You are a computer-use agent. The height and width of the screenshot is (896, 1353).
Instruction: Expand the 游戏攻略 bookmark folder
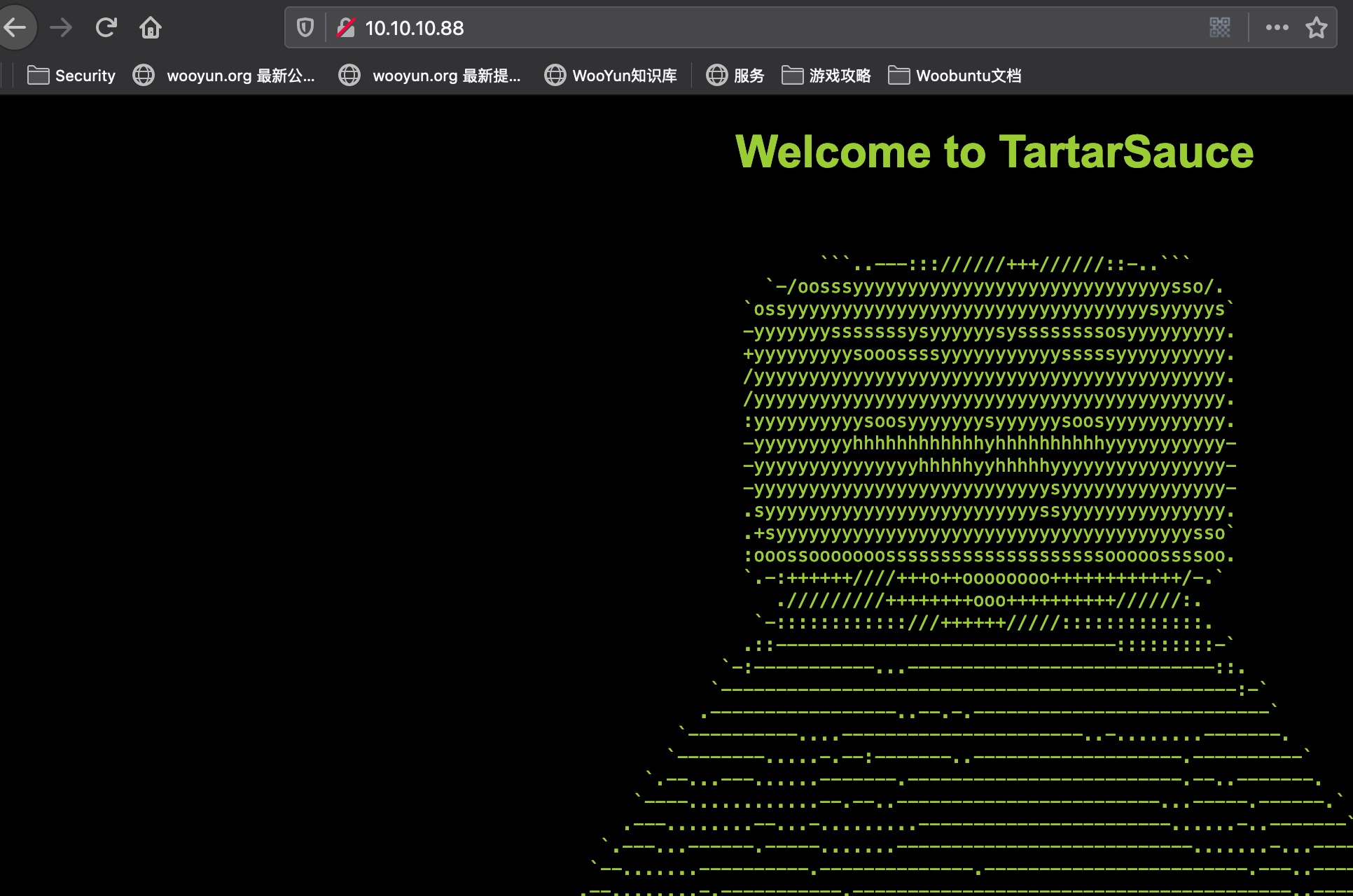click(x=839, y=76)
